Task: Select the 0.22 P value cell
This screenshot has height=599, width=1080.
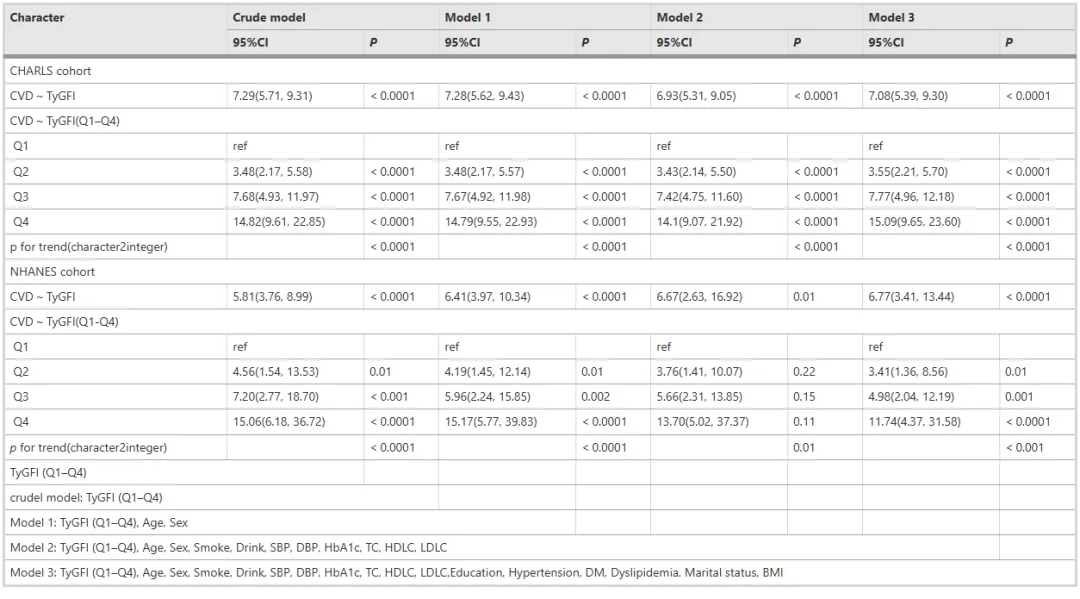Action: point(824,372)
